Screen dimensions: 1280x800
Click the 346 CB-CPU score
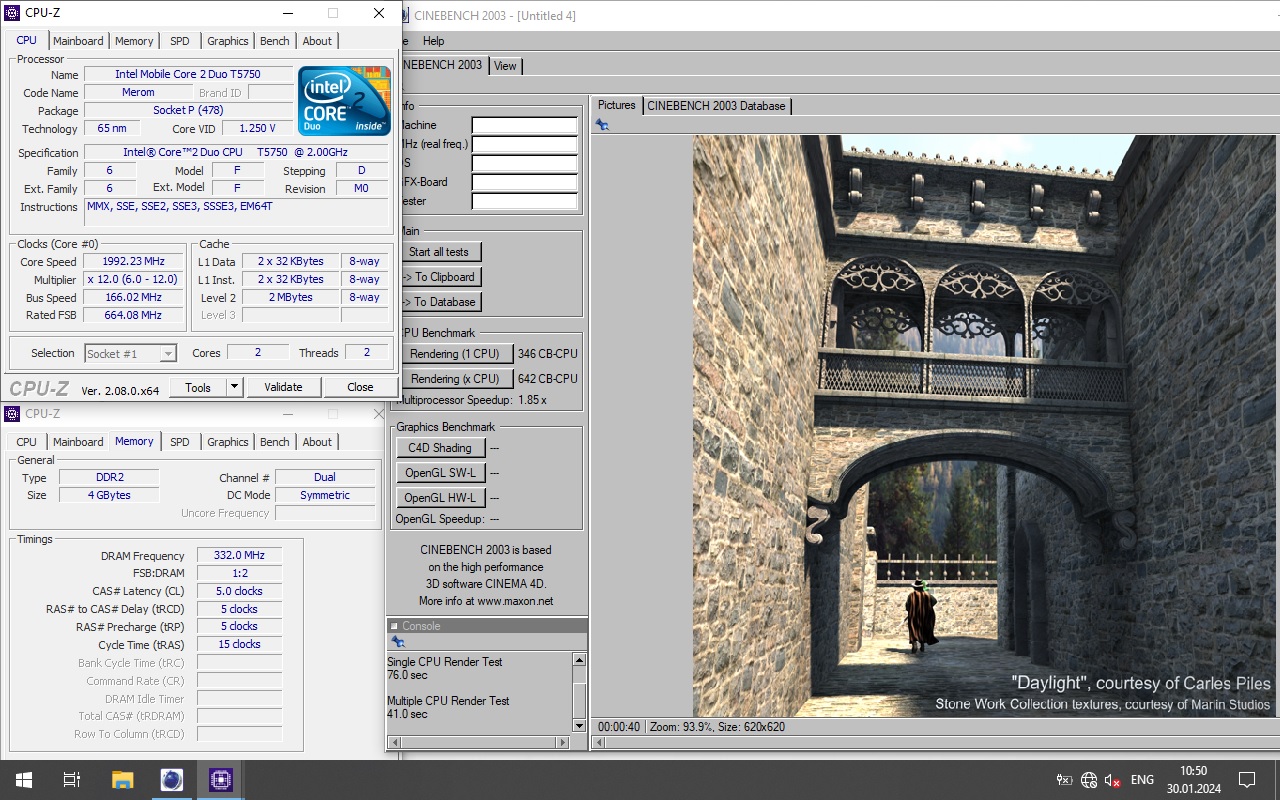[x=547, y=354]
